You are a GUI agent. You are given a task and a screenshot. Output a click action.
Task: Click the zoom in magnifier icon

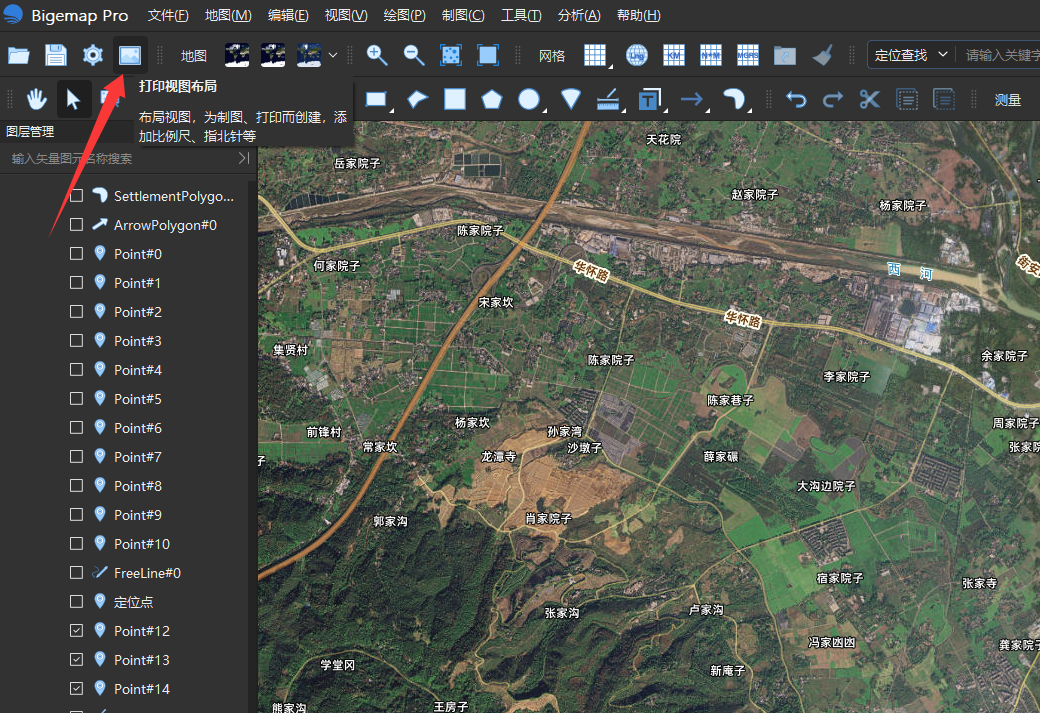pos(377,55)
